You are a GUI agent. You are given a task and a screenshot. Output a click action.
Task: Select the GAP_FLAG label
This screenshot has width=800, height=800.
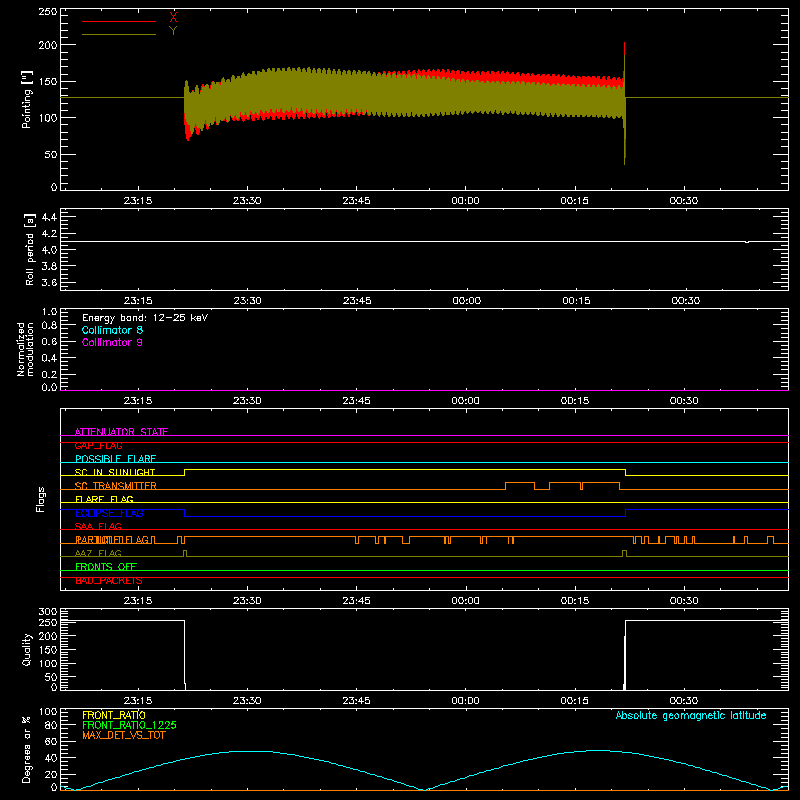click(x=98, y=445)
